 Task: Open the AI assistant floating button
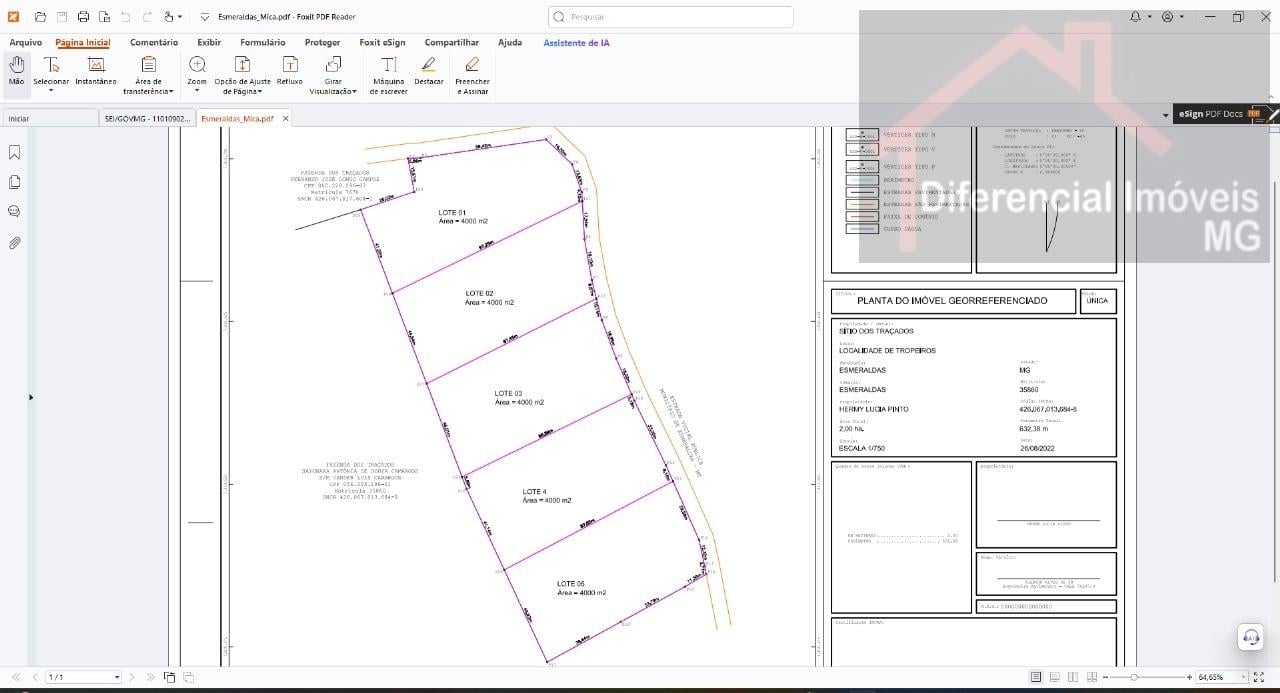[1250, 637]
